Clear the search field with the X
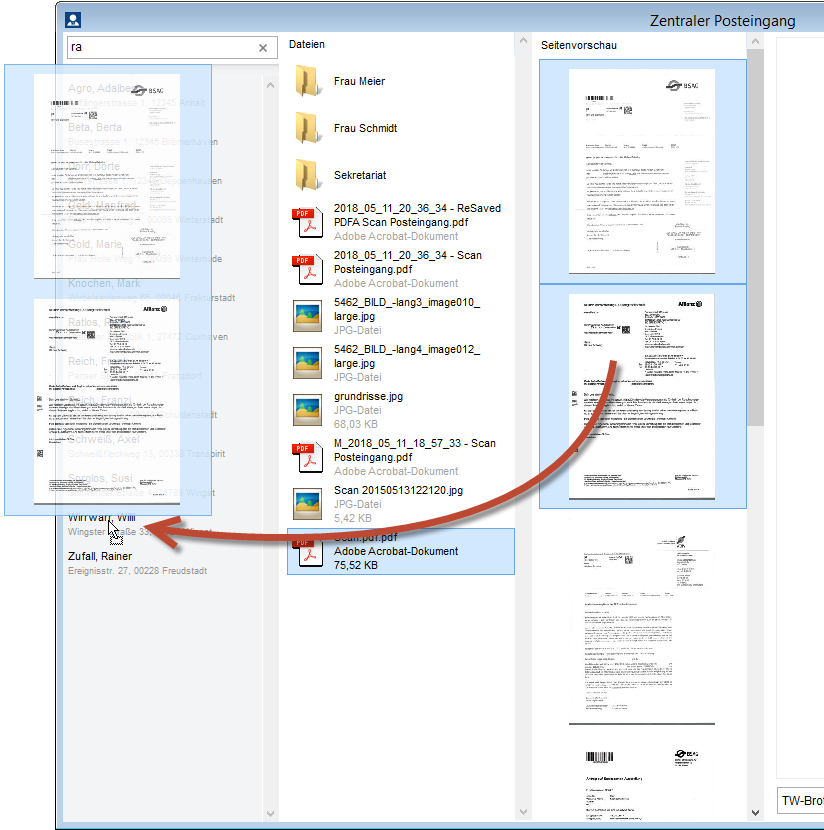This screenshot has width=824, height=830. click(262, 48)
